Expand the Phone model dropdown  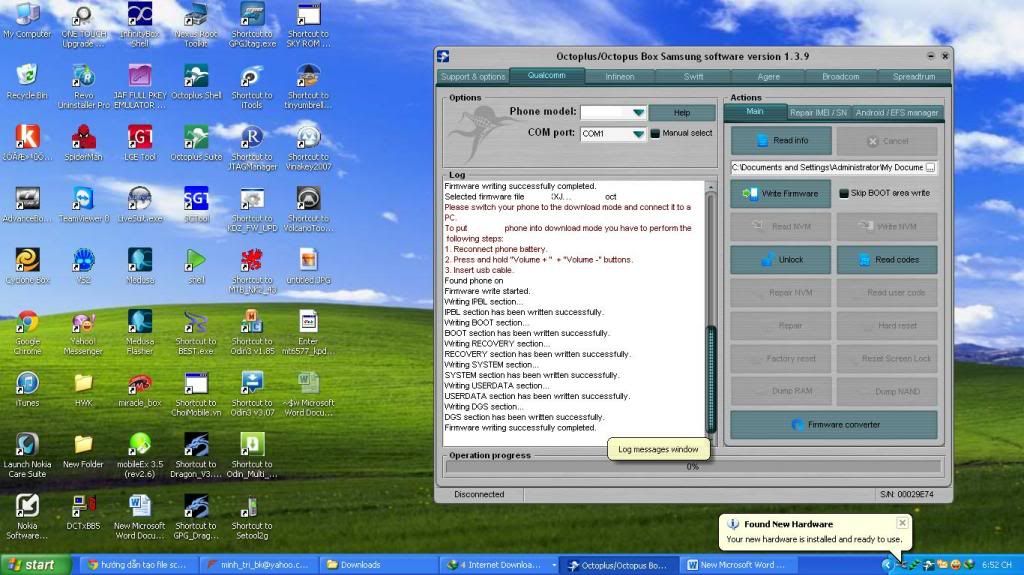pos(638,112)
